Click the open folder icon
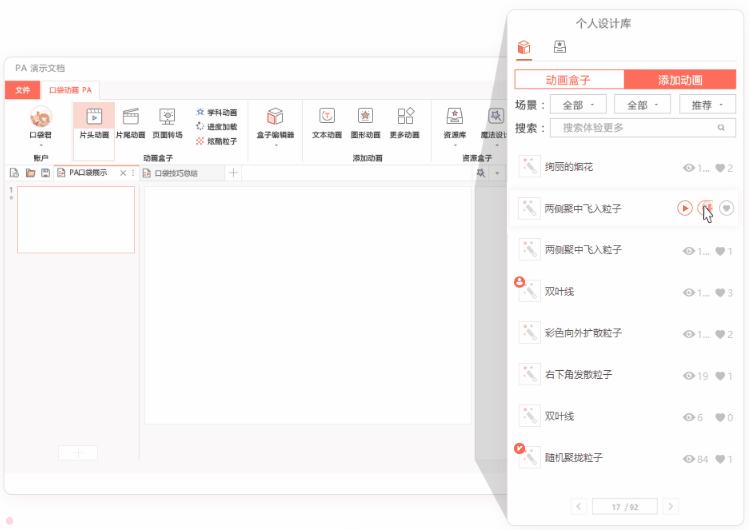This screenshot has width=749, height=530. (30, 173)
